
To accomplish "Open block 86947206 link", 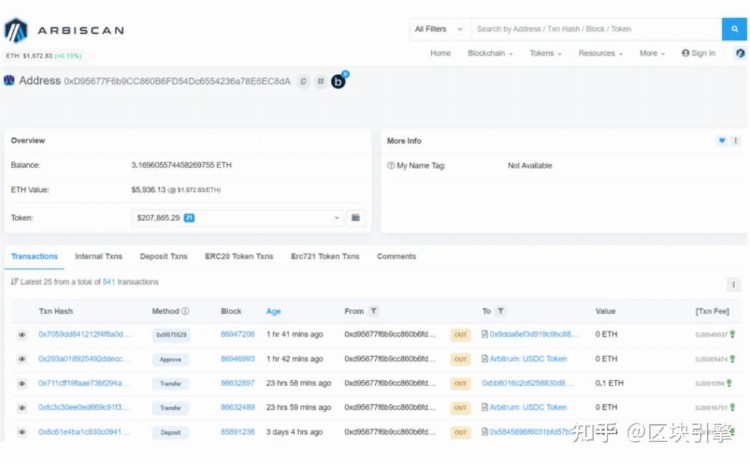I will (x=237, y=335).
